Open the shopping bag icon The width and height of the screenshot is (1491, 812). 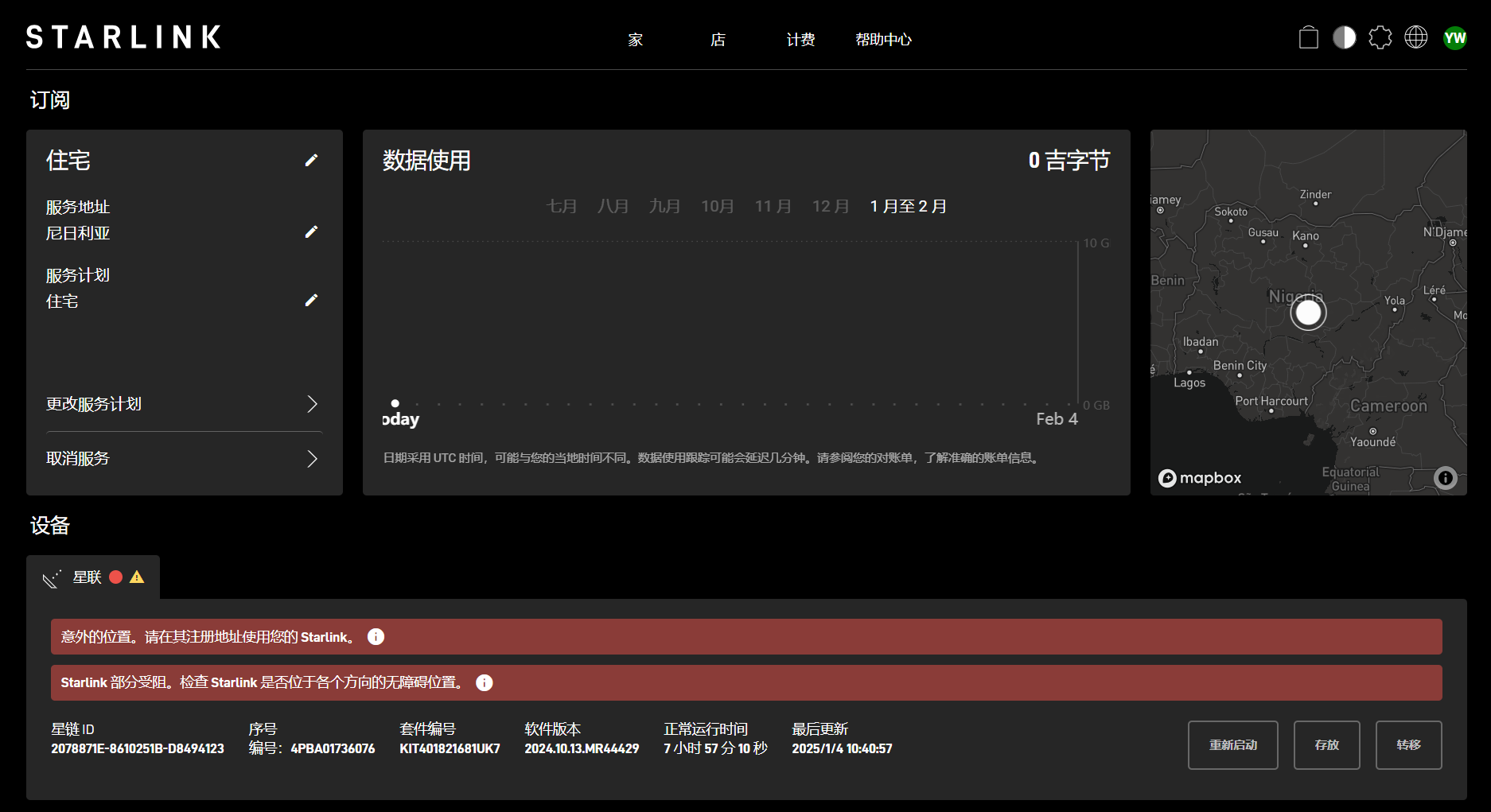(x=1309, y=37)
